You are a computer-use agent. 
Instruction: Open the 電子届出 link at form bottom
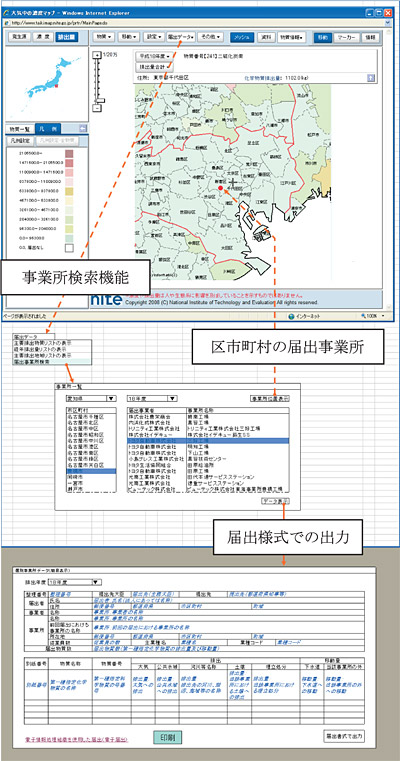[x=76, y=740]
